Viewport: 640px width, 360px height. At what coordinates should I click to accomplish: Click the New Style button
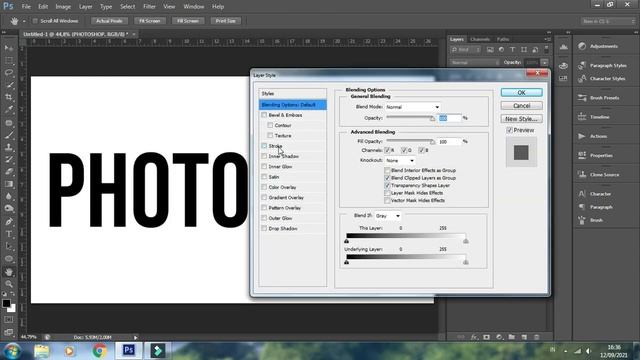pos(522,119)
